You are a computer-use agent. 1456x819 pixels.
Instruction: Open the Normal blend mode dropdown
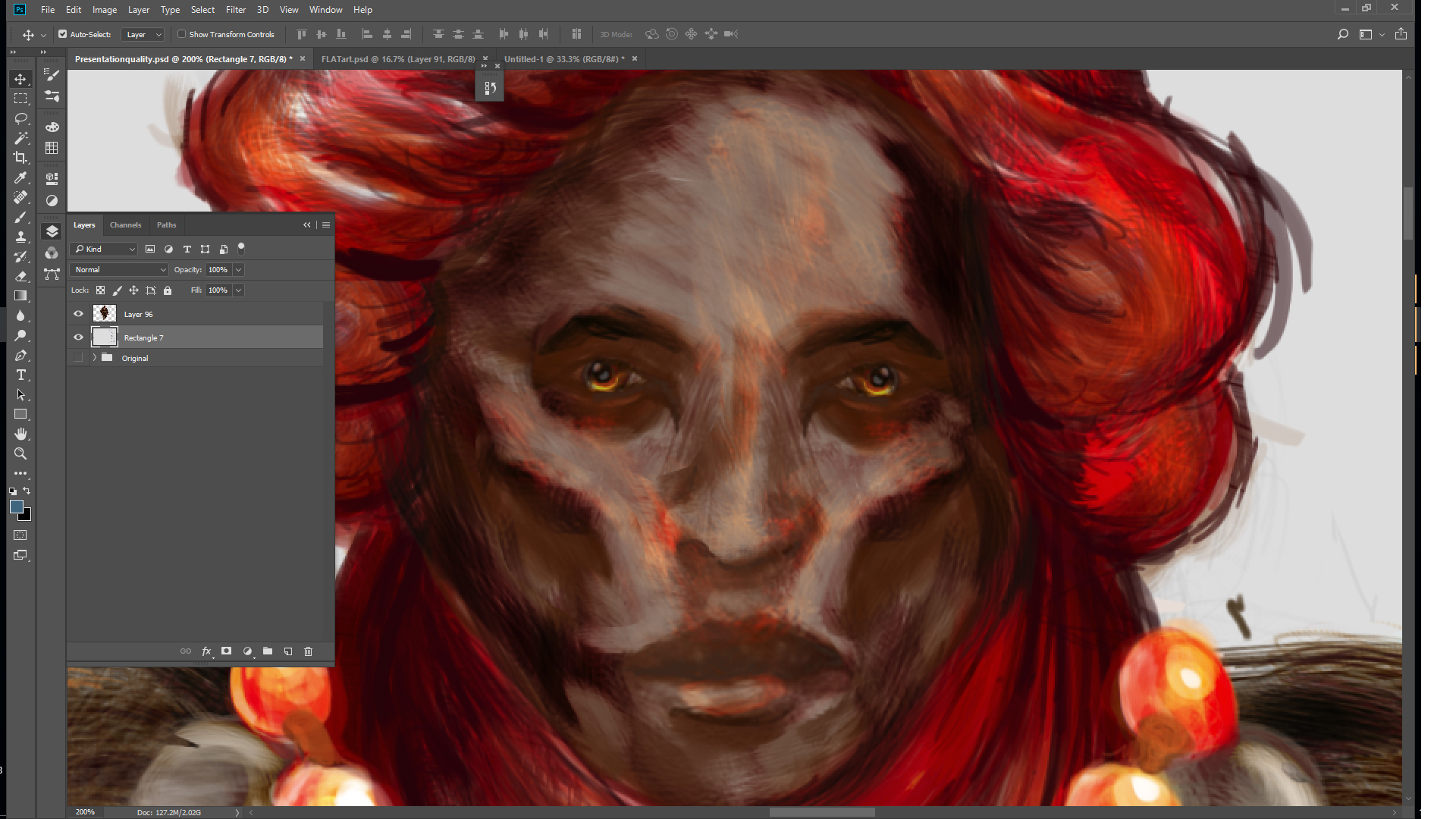[119, 270]
